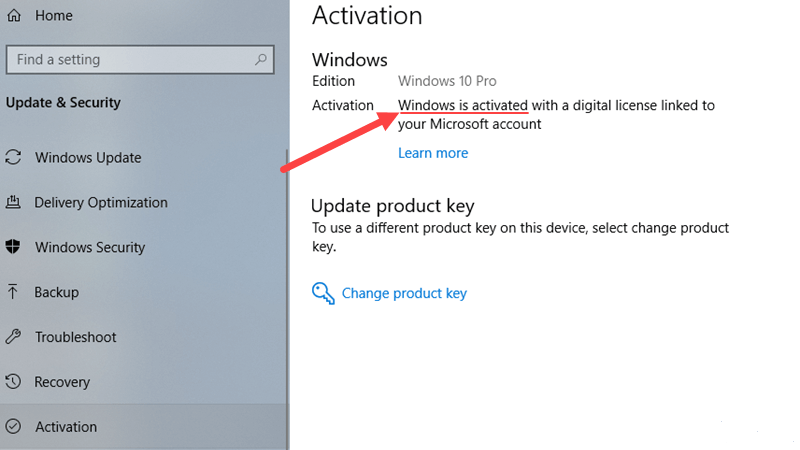Click in the Find a setting box
Screen dimensions: 800x450
(140, 60)
